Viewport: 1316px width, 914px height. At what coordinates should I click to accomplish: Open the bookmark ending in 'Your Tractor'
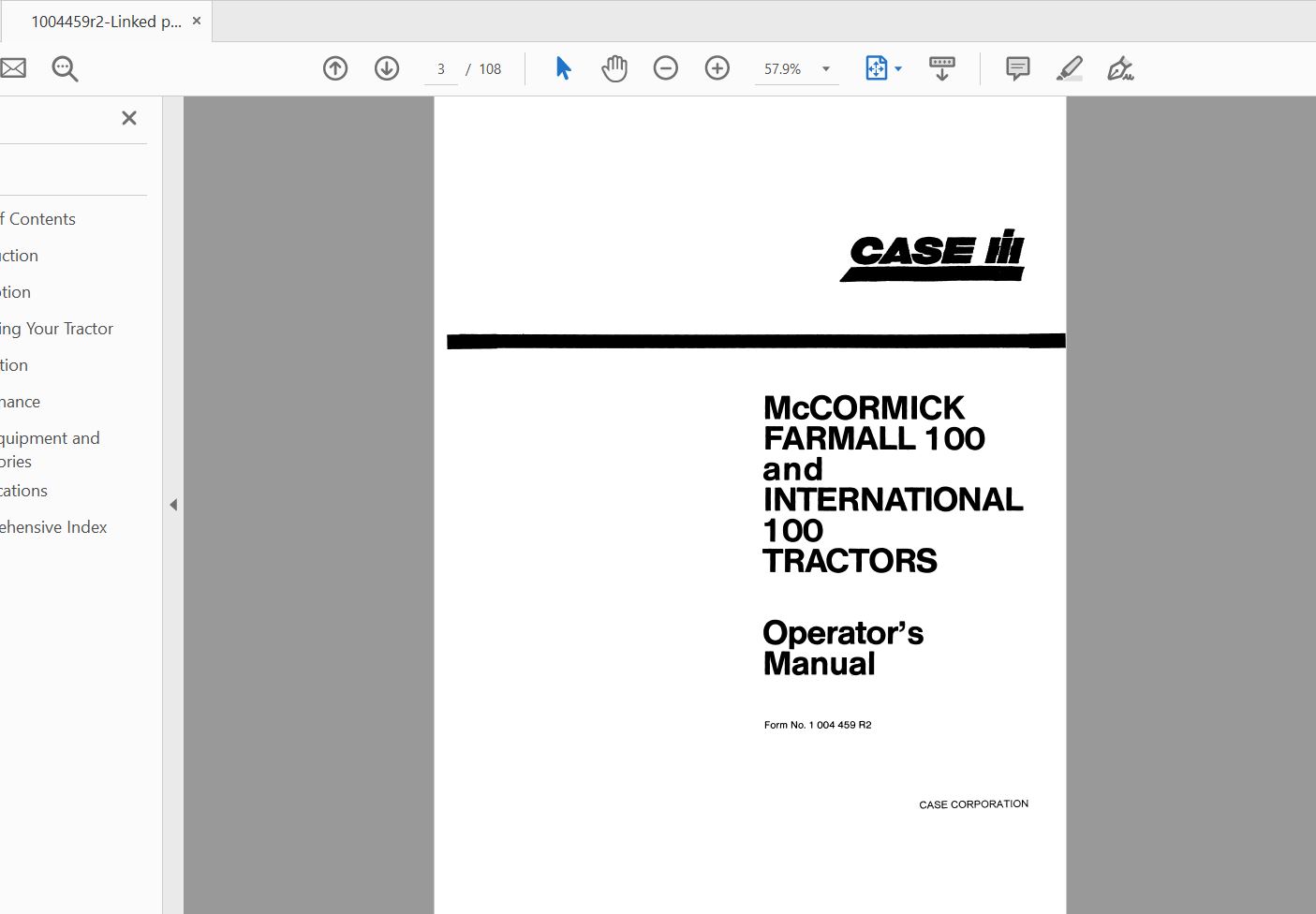click(56, 329)
